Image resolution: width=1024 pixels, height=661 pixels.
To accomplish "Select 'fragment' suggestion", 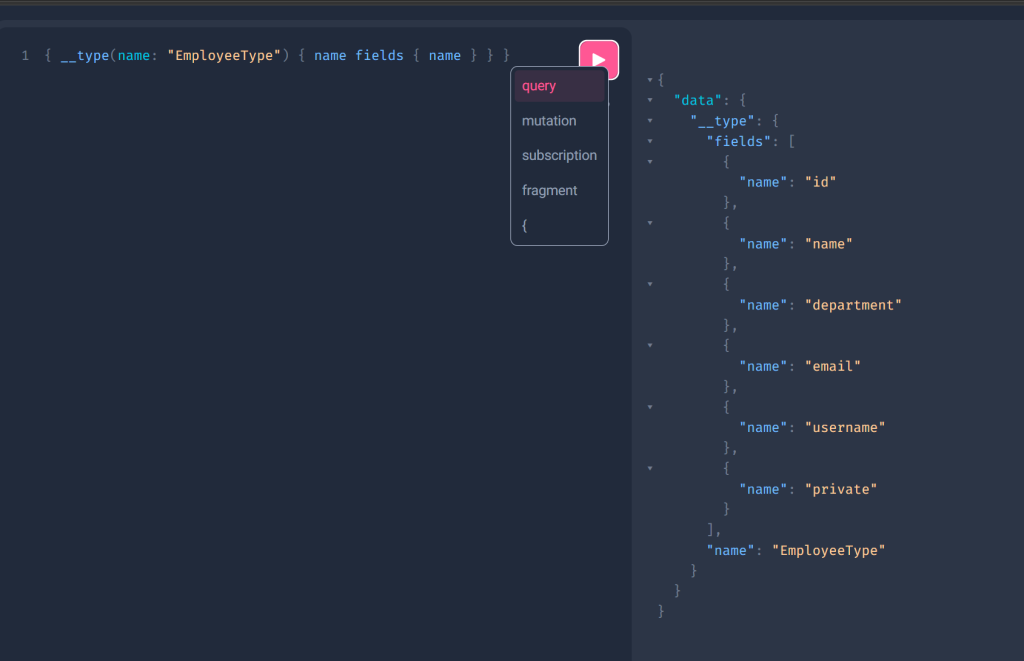I will [x=560, y=191].
